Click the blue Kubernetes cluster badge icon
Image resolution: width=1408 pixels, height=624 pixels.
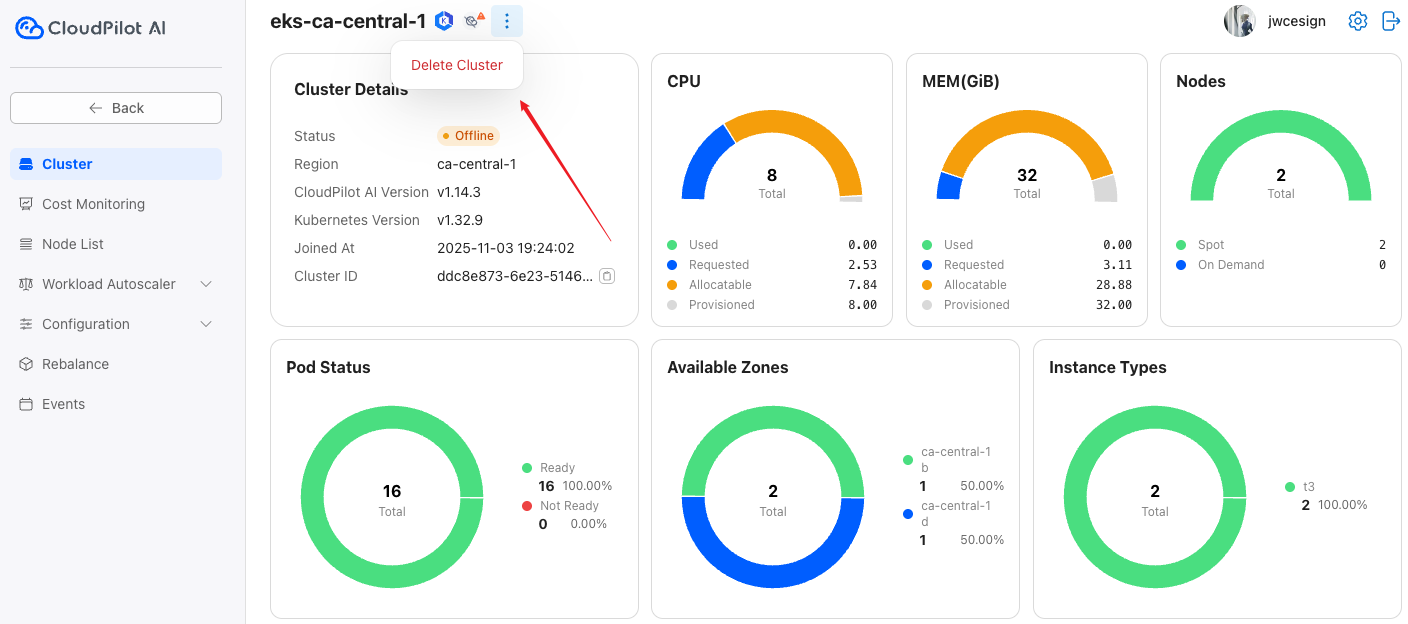point(444,21)
